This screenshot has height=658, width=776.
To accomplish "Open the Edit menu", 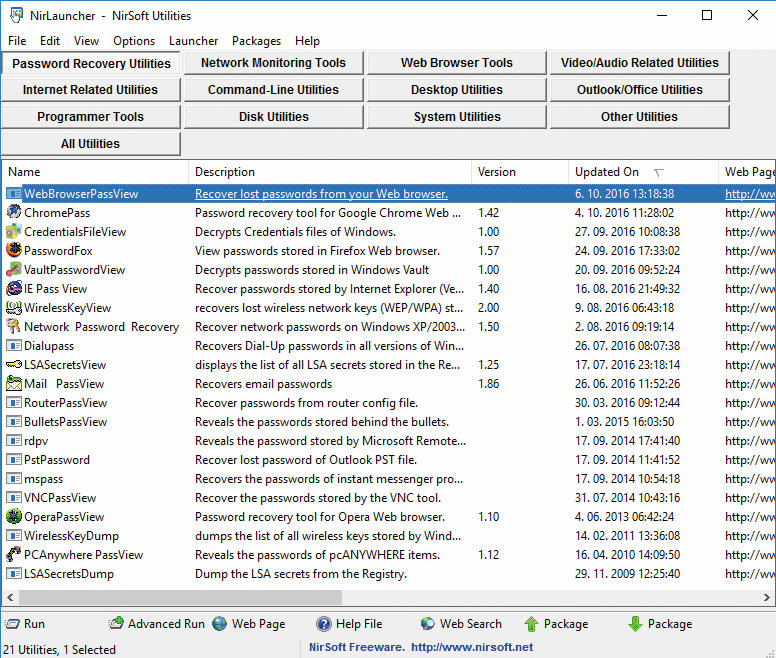I will tap(50, 41).
